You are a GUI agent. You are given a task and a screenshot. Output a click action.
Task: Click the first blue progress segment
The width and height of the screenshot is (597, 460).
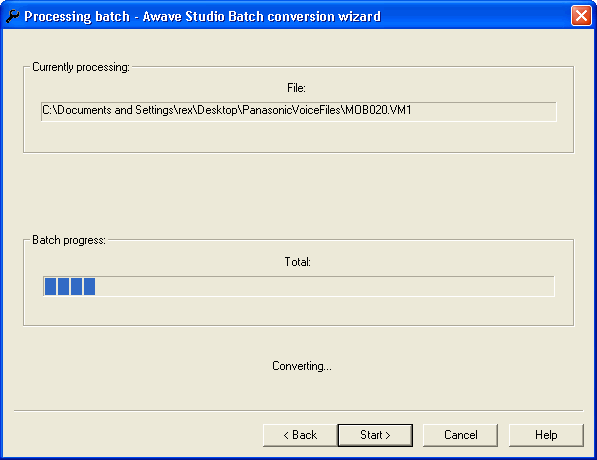[x=50, y=286]
